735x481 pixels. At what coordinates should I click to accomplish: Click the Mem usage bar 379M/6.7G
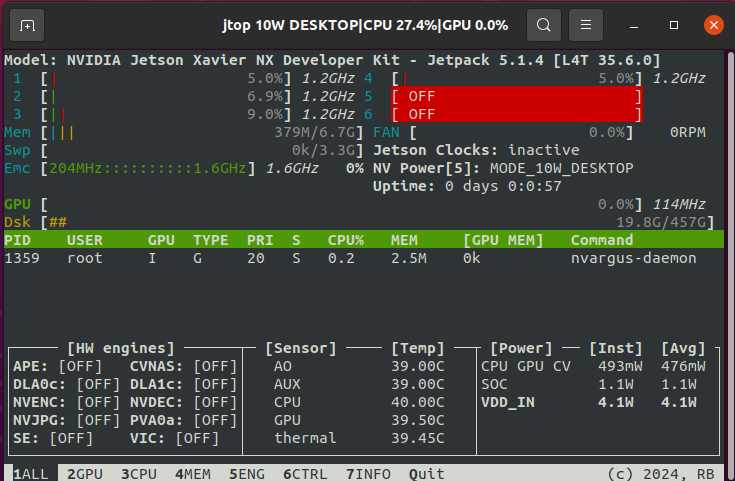point(202,132)
